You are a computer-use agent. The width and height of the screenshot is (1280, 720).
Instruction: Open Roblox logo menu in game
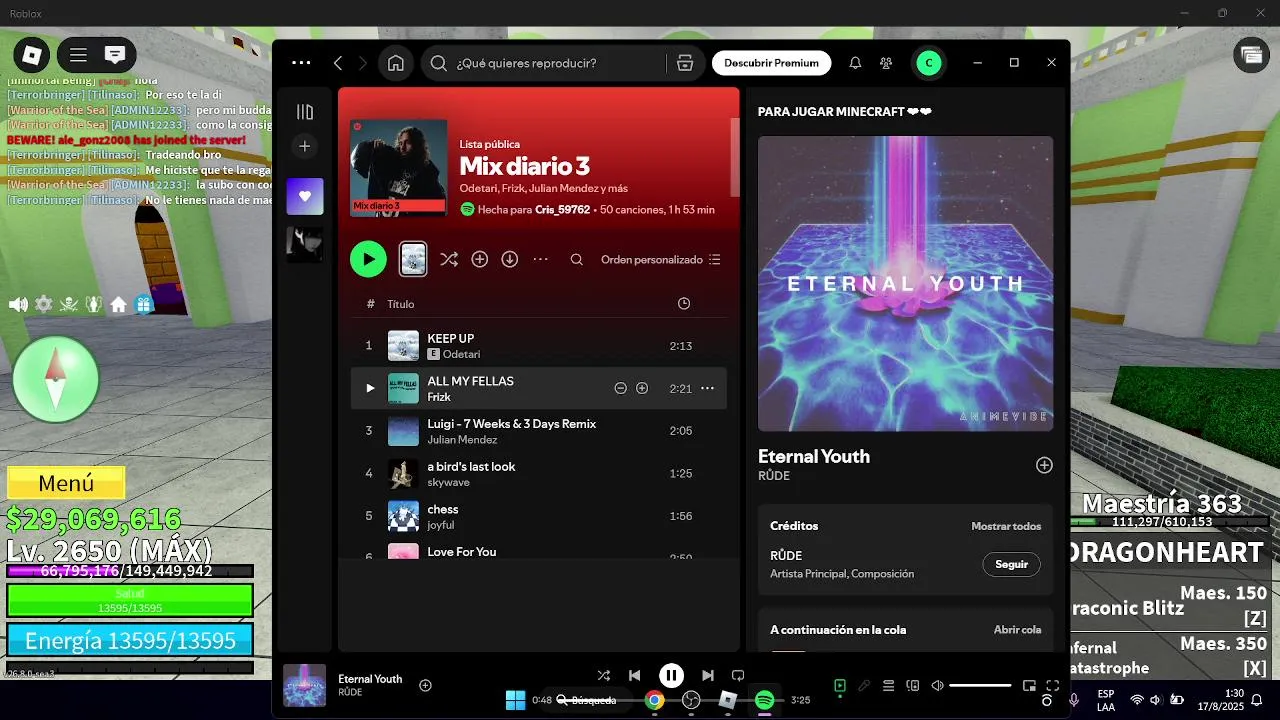[x=32, y=55]
